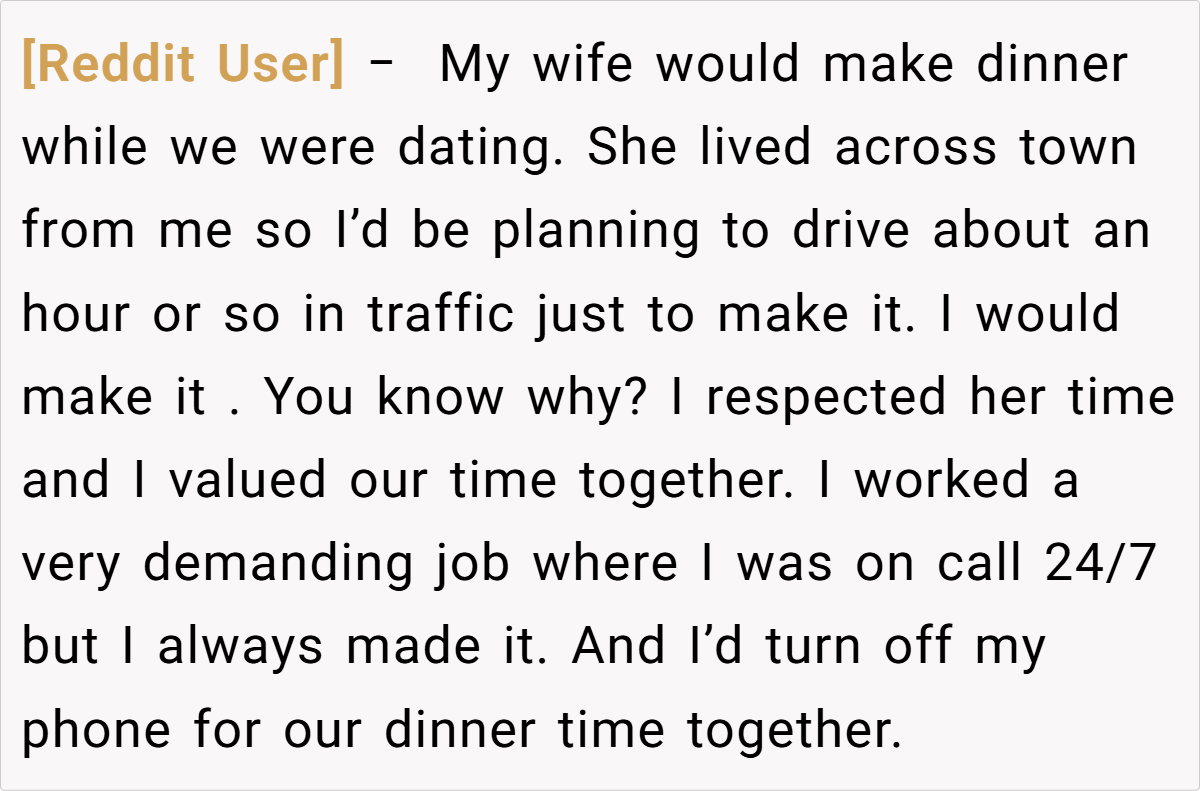Click the phrase "across town"
The image size is (1200, 791).
(986, 149)
